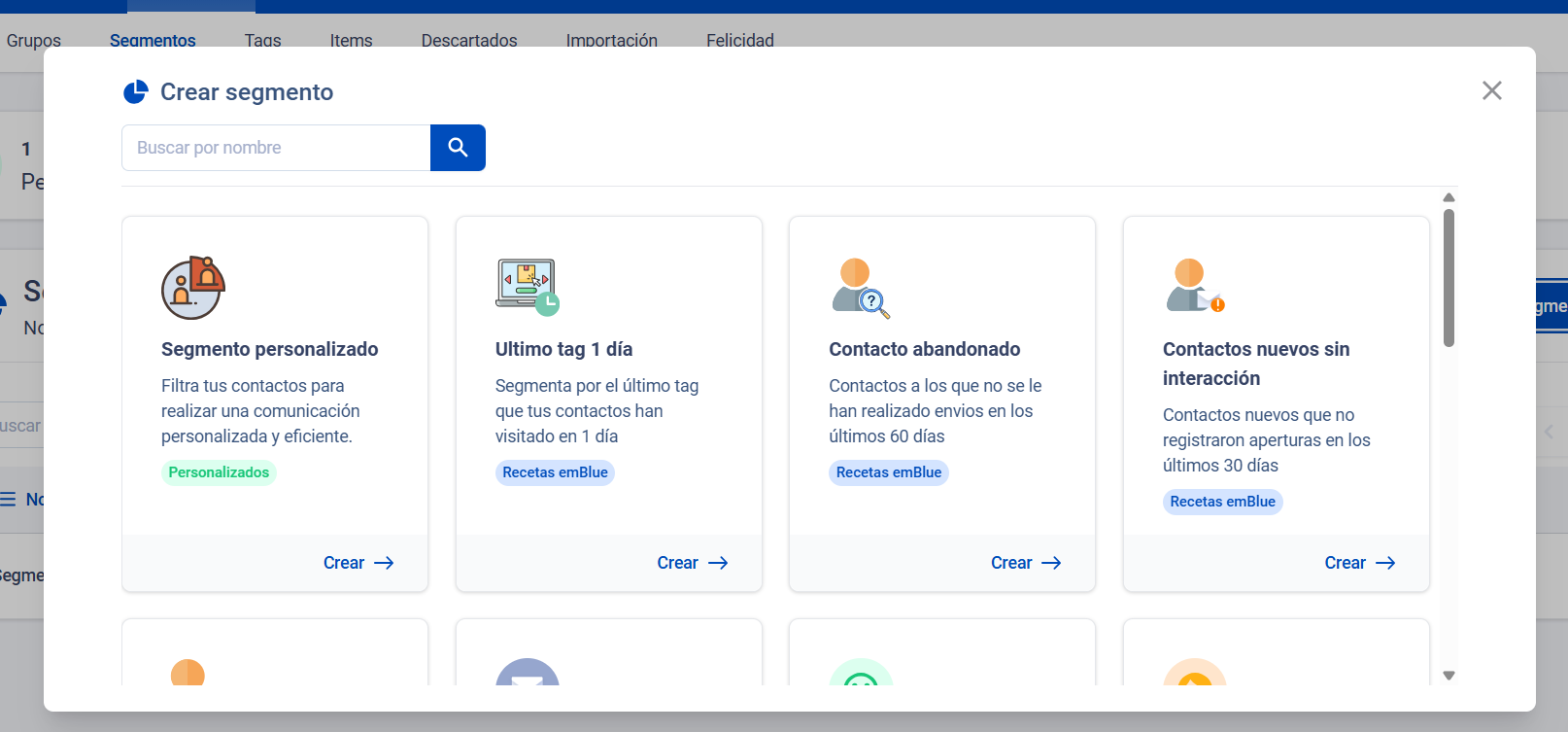Click Crear on the Ultimo tag 1 día card
Viewport: 1568px width, 732px height.
pyautogui.click(x=692, y=563)
